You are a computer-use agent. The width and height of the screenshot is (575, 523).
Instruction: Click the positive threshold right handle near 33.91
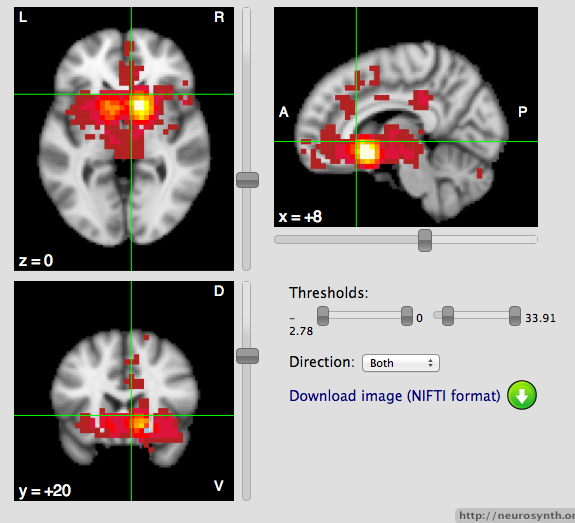click(x=515, y=316)
